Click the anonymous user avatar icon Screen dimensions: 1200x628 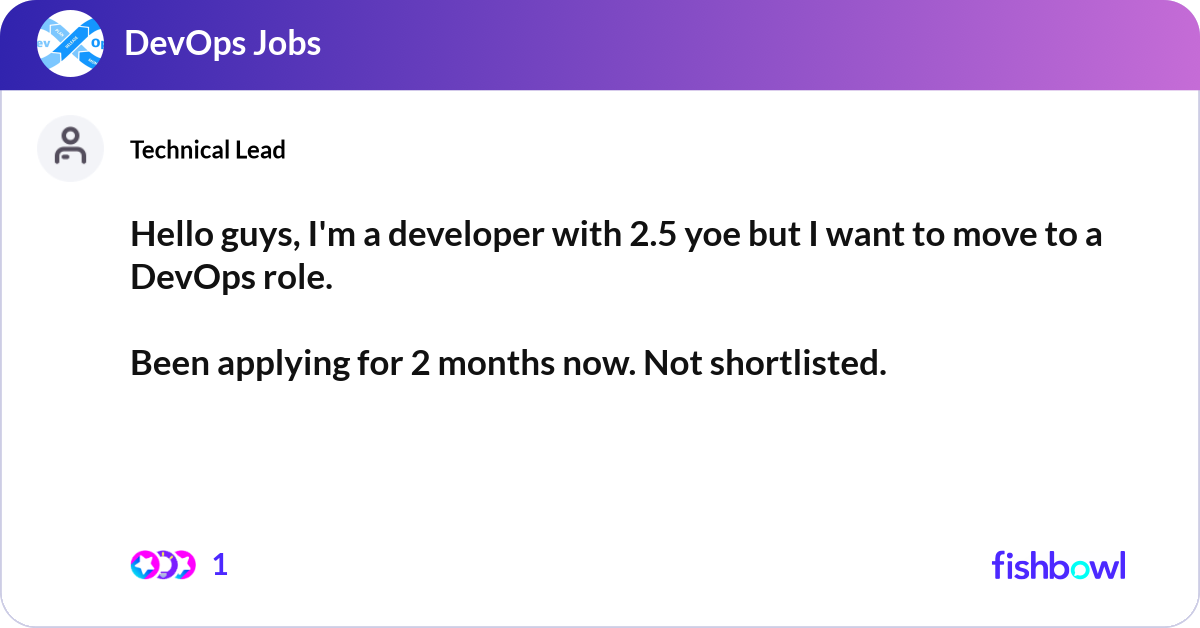pos(70,148)
